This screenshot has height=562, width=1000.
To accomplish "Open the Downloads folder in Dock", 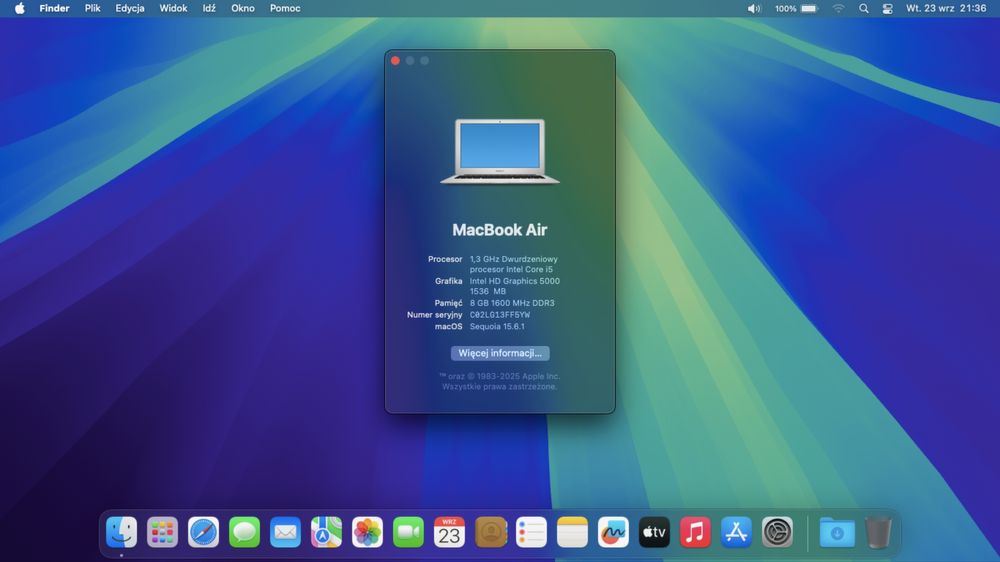I will click(837, 532).
